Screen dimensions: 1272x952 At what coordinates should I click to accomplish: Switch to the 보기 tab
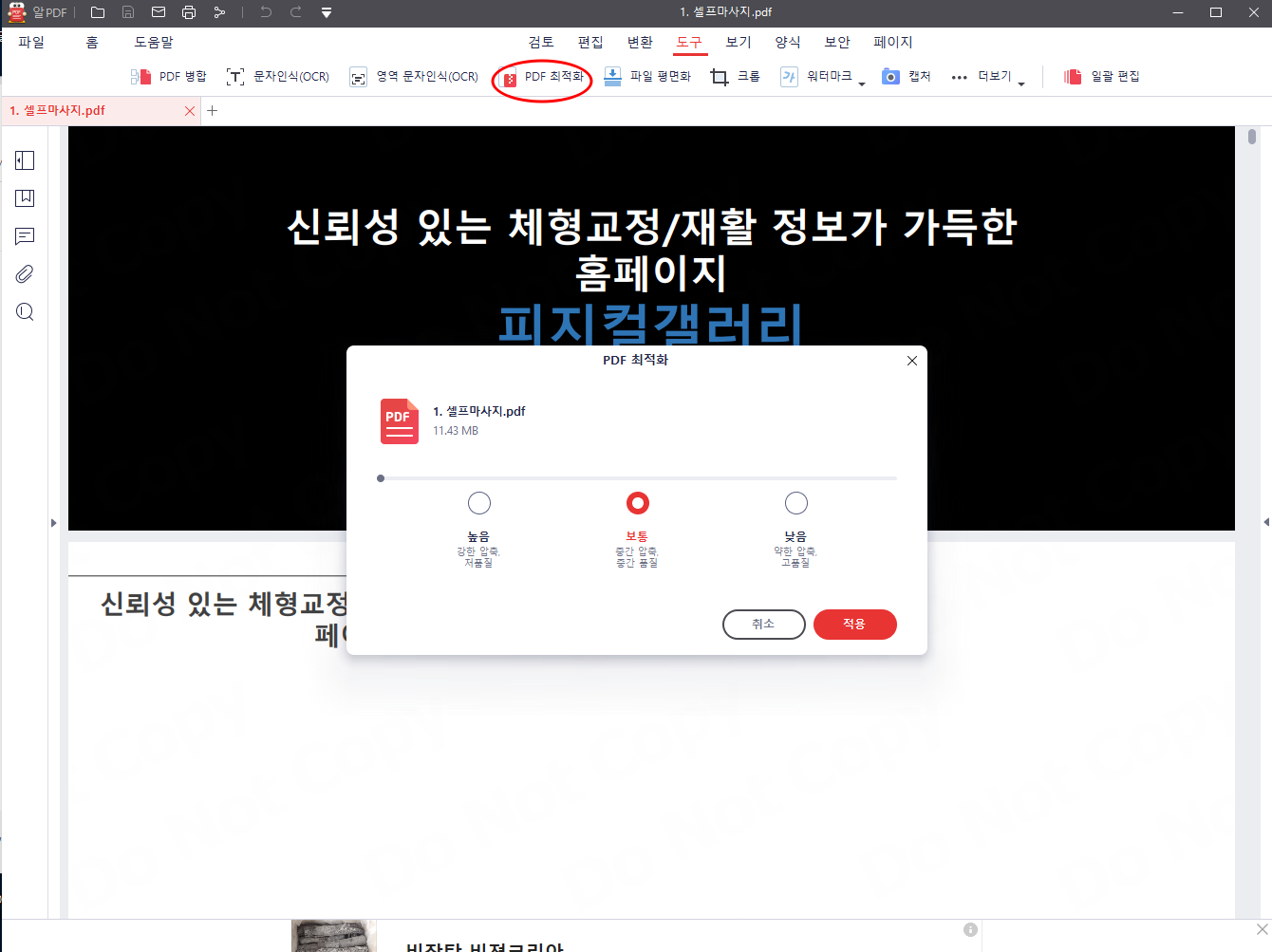click(739, 42)
